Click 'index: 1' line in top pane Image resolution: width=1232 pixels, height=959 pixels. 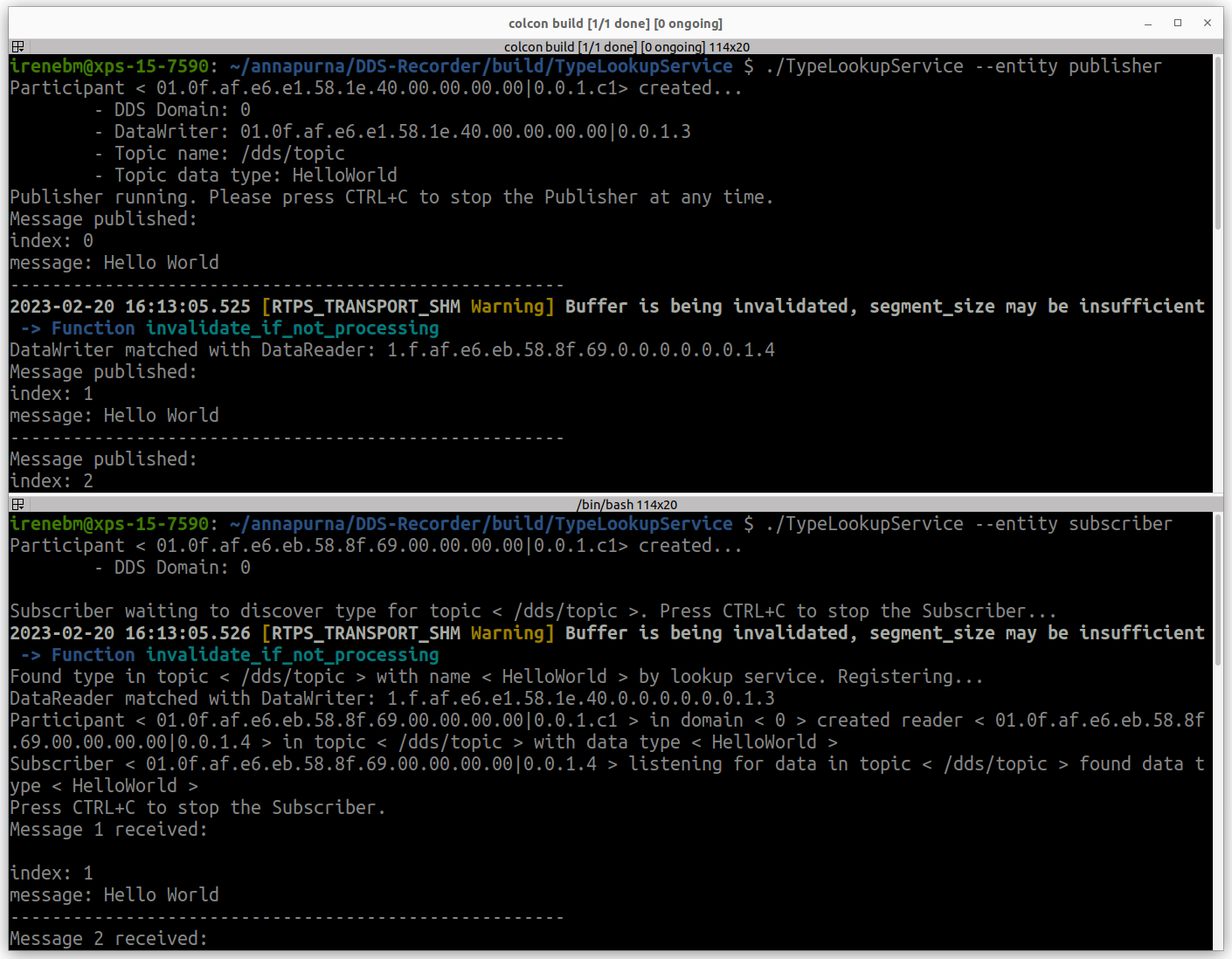pos(52,394)
